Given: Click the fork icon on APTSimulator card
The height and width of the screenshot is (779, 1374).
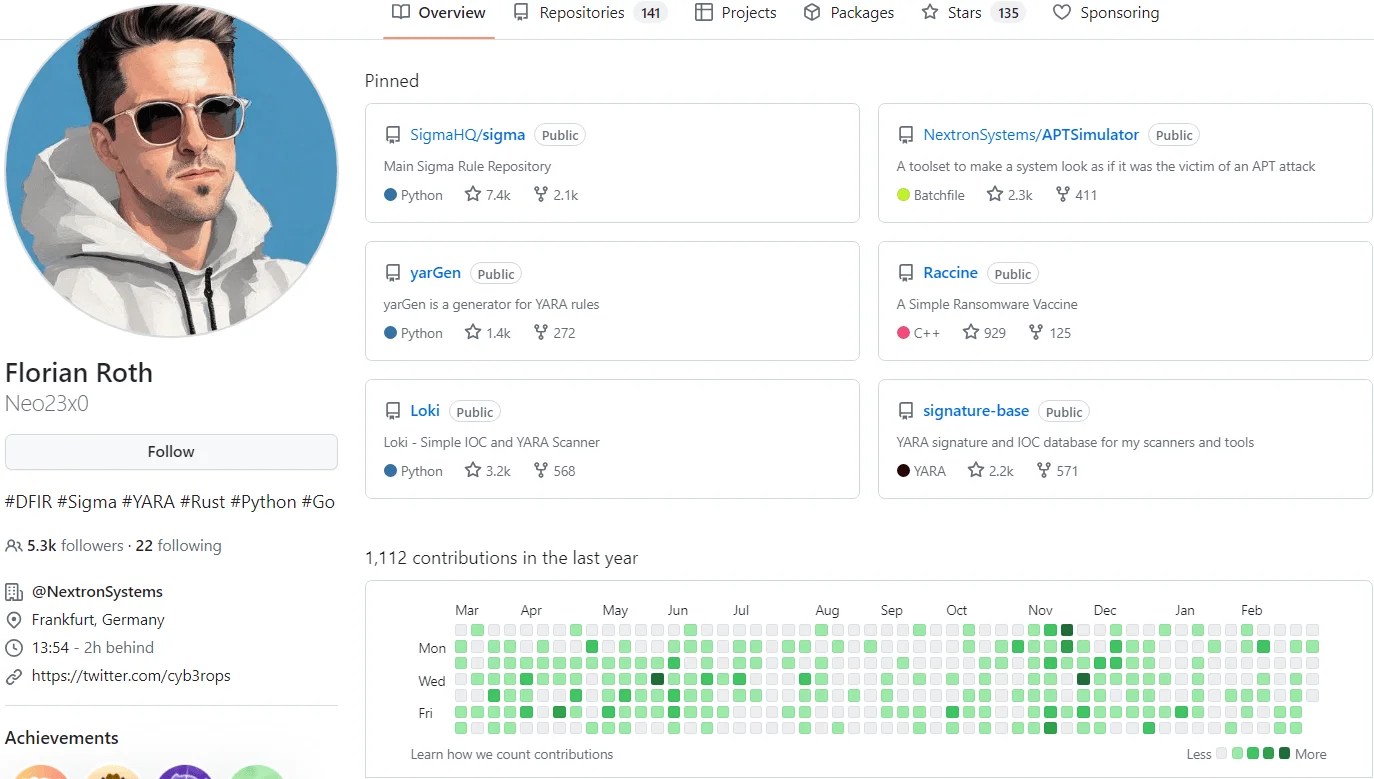Looking at the screenshot, I should 1062,195.
